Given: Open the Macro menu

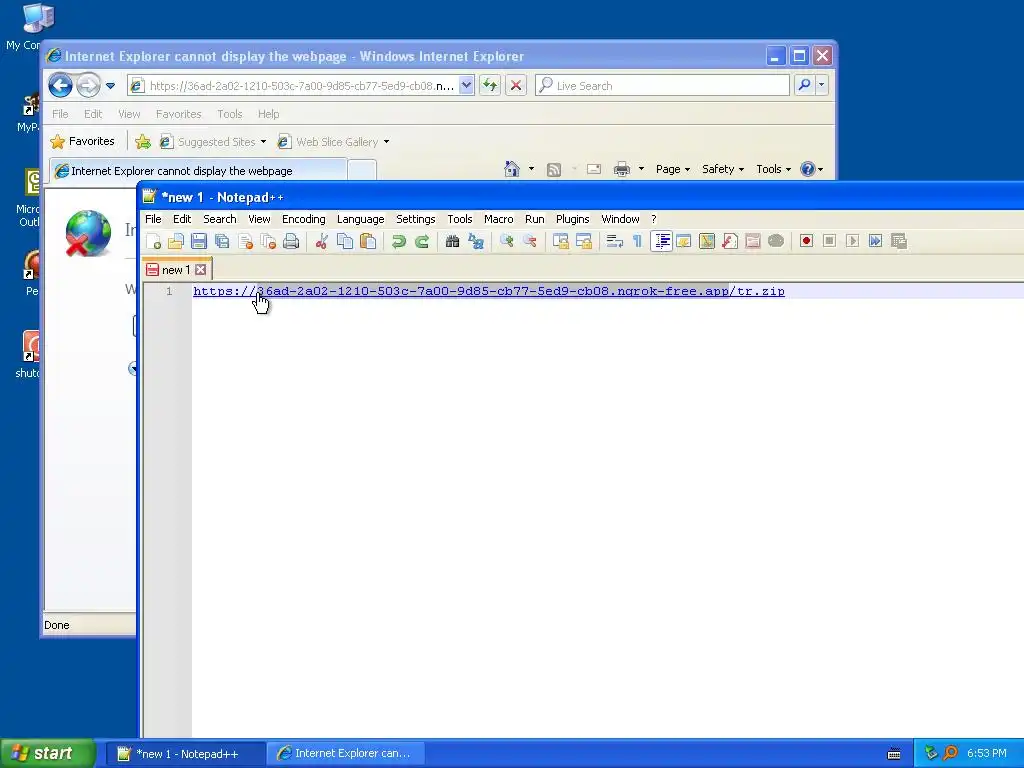Looking at the screenshot, I should click(498, 219).
